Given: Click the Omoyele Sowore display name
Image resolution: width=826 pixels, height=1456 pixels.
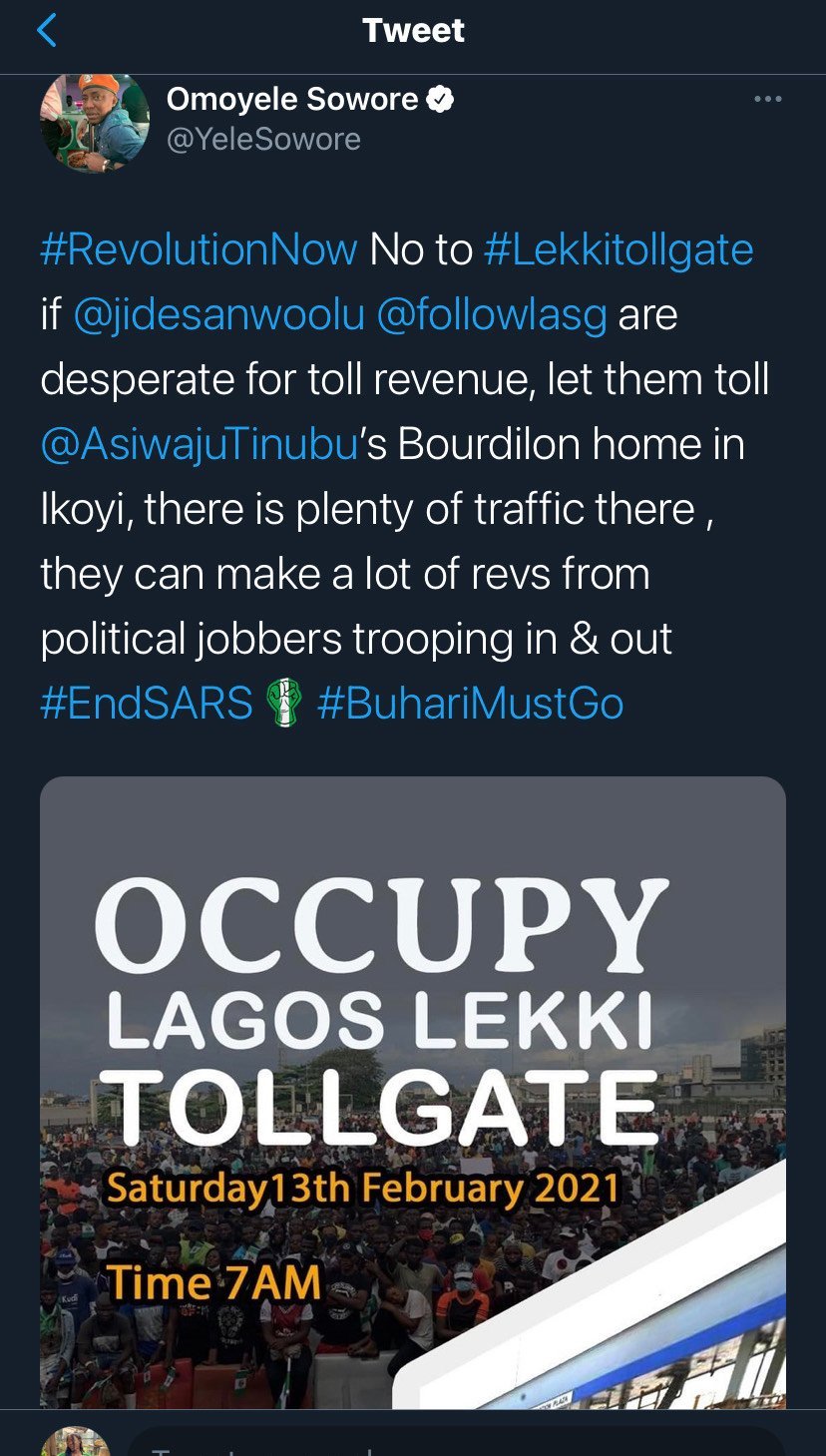Looking at the screenshot, I should pyautogui.click(x=291, y=99).
